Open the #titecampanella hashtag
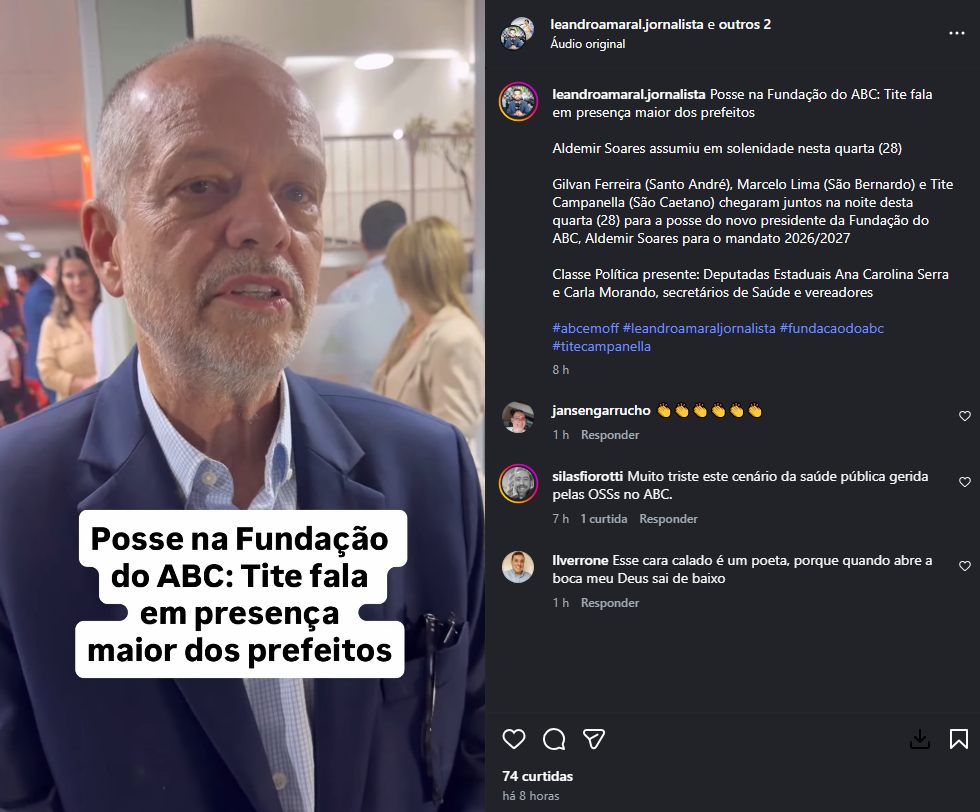 coord(601,346)
